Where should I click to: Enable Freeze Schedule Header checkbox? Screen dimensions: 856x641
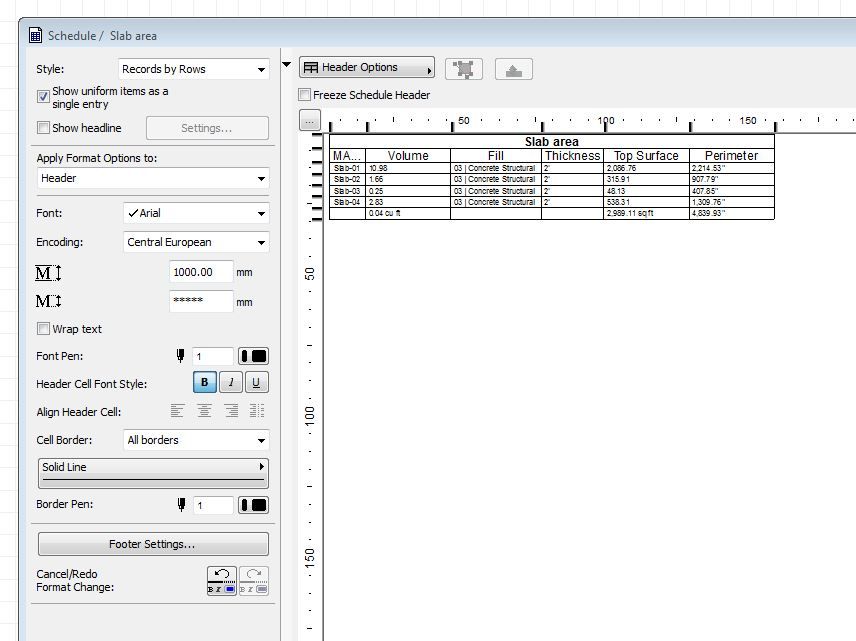click(305, 94)
